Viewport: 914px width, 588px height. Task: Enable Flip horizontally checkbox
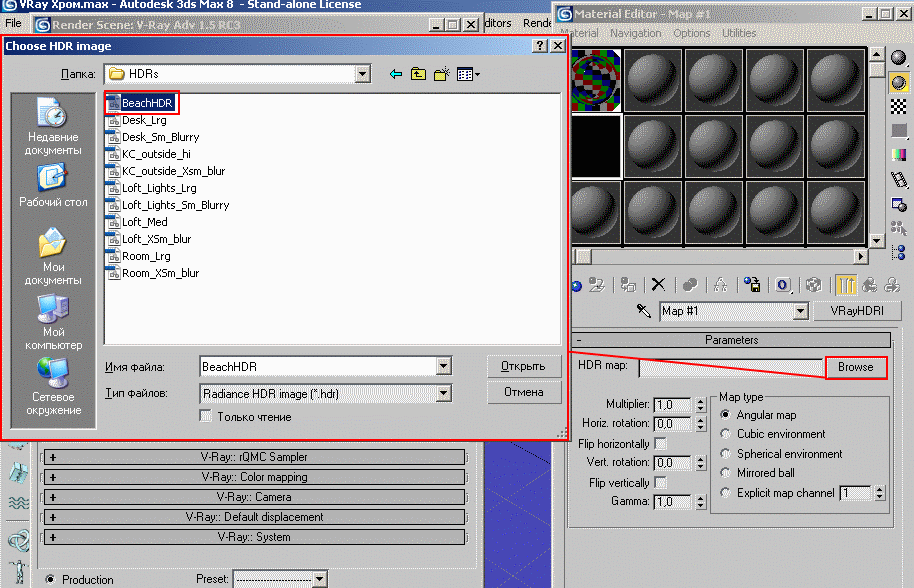[x=660, y=444]
